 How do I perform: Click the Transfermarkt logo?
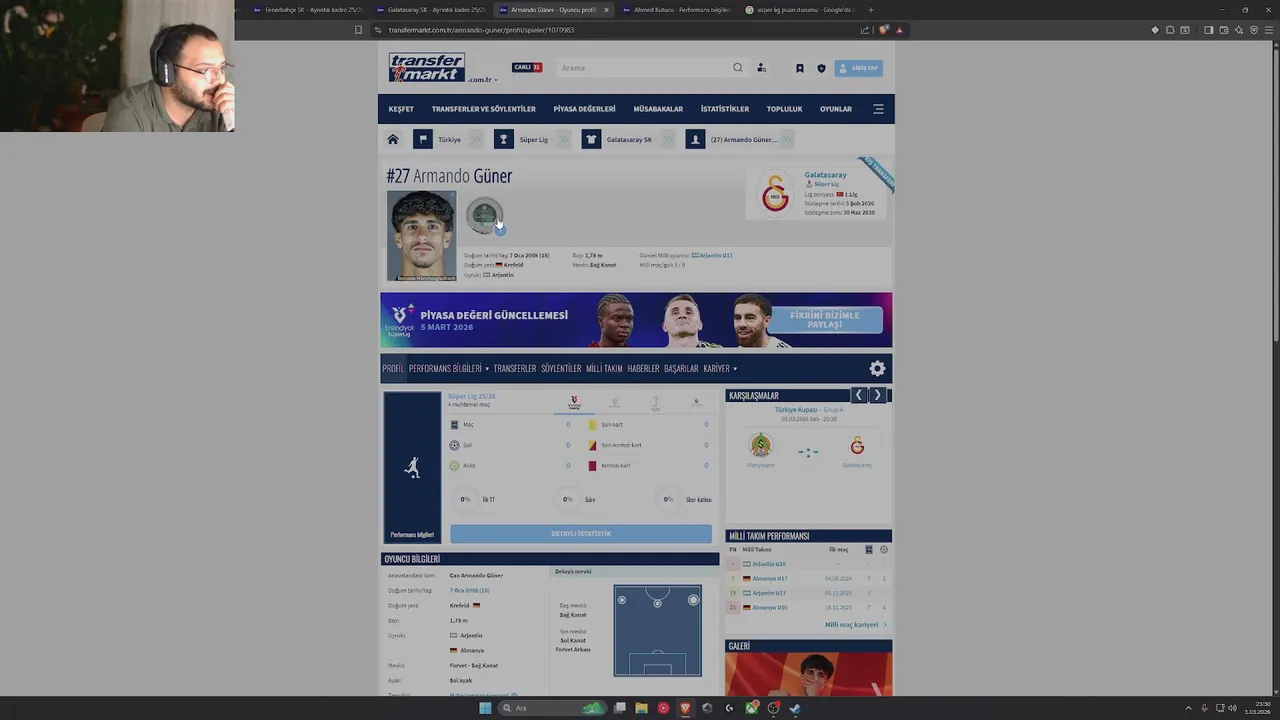point(427,67)
